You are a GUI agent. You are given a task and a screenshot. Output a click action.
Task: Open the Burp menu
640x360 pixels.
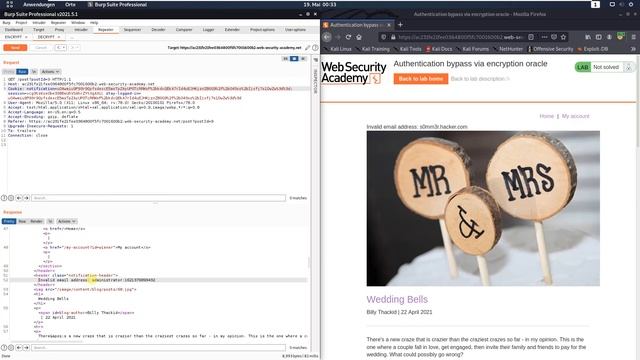pyautogui.click(x=7, y=23)
